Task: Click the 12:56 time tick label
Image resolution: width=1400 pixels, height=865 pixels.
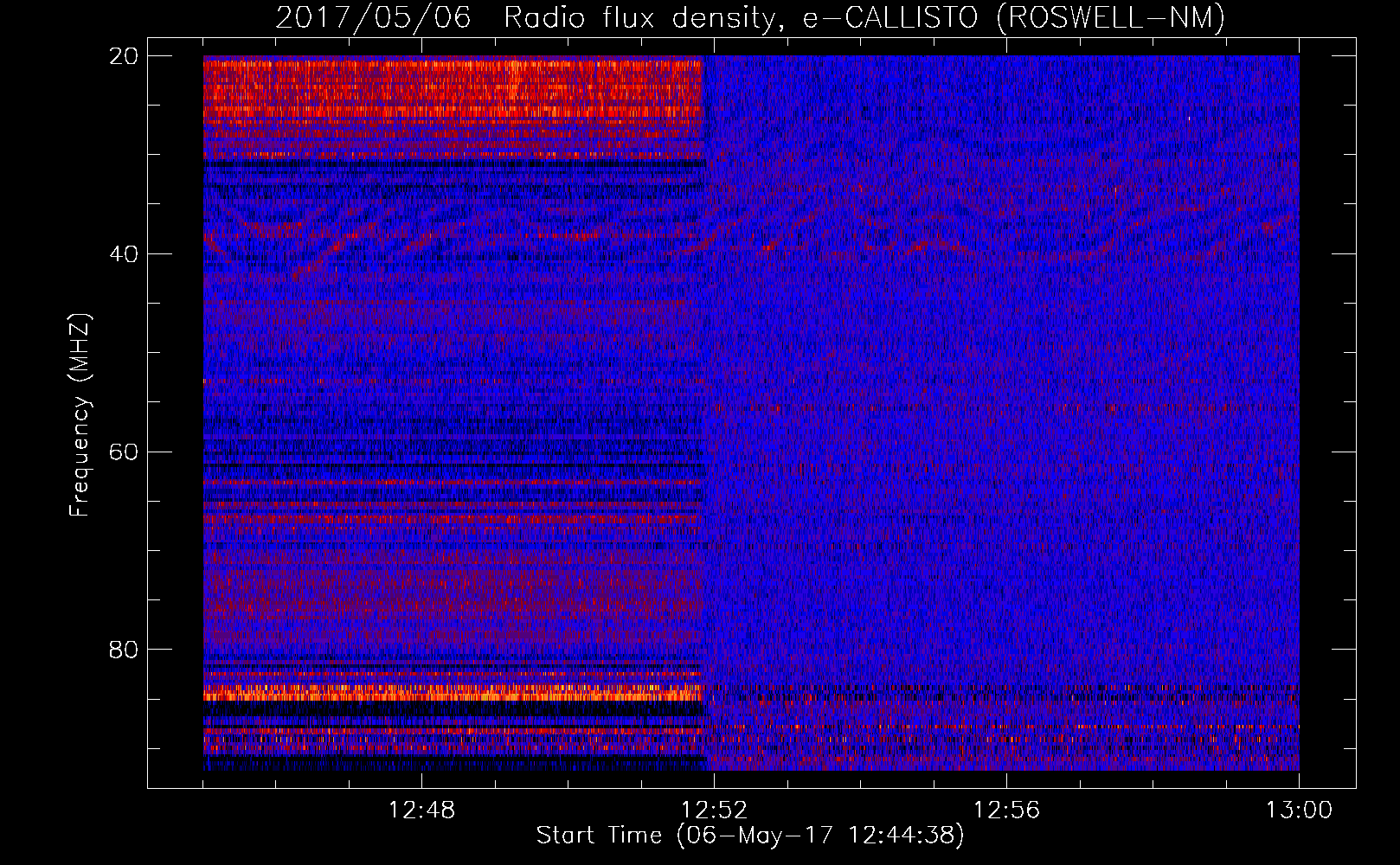Action: 1006,811
